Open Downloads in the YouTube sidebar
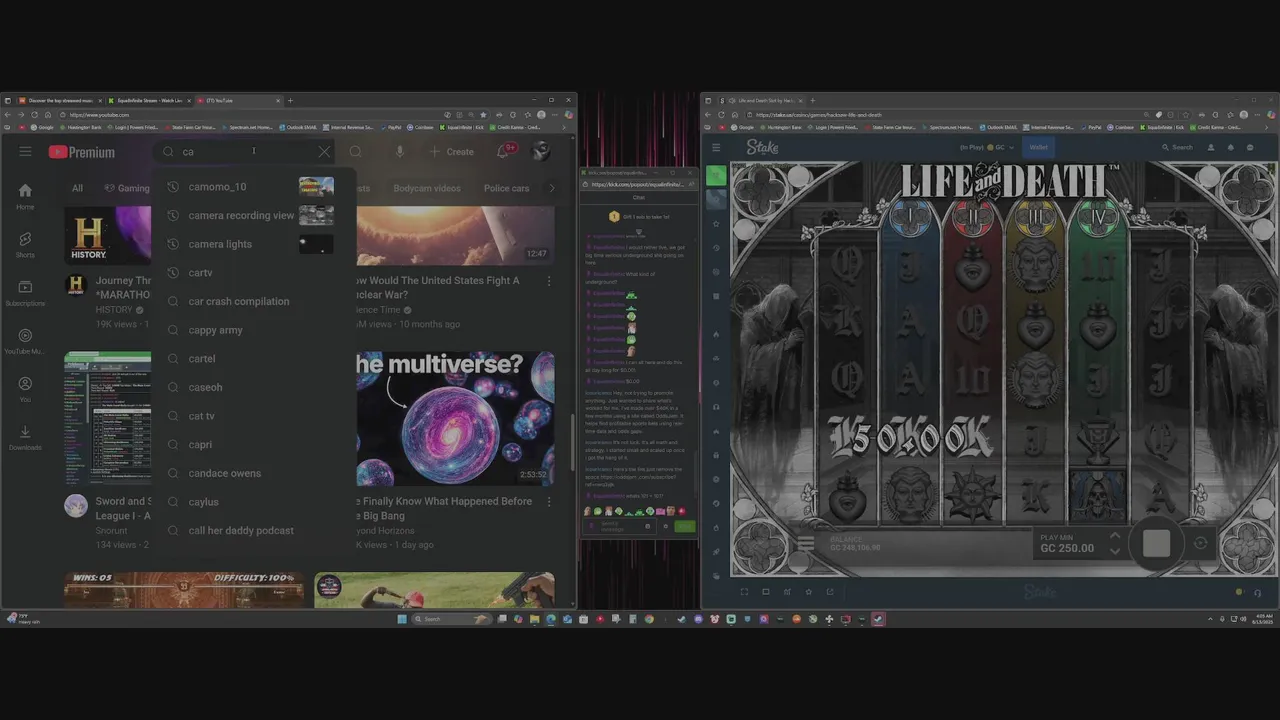 click(x=25, y=437)
